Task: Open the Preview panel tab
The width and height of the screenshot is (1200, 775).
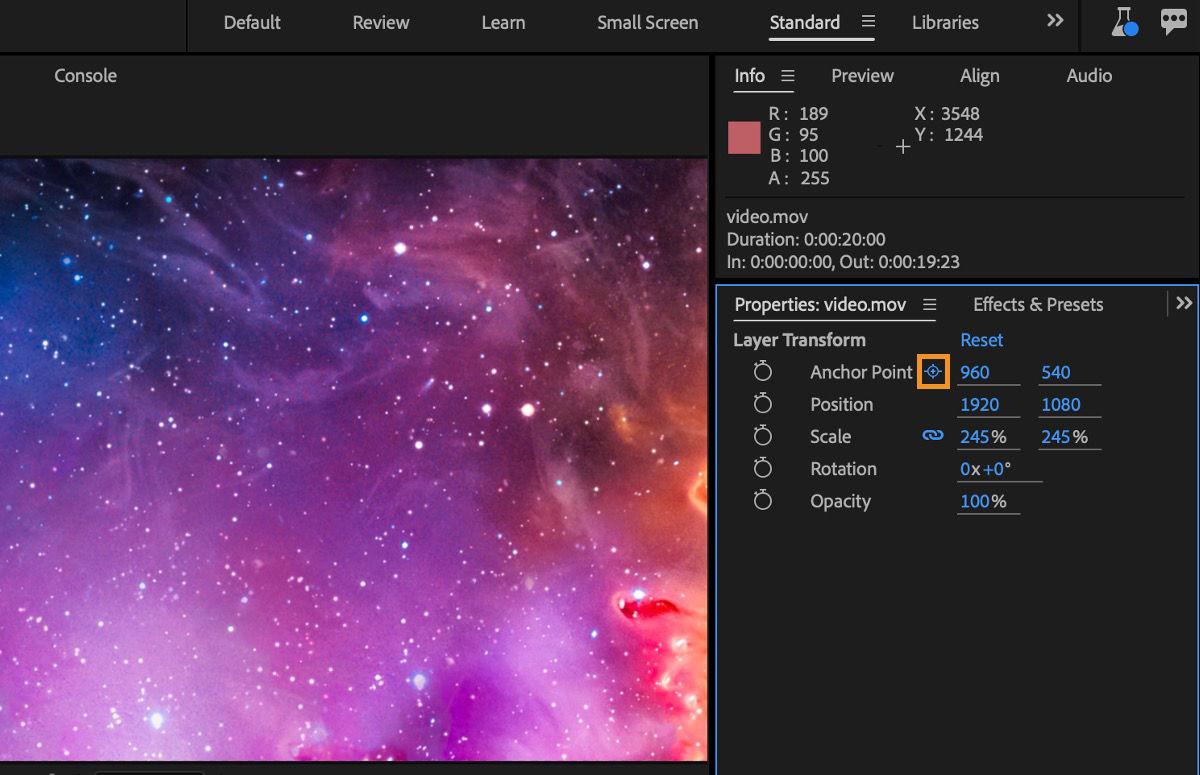Action: [862, 76]
